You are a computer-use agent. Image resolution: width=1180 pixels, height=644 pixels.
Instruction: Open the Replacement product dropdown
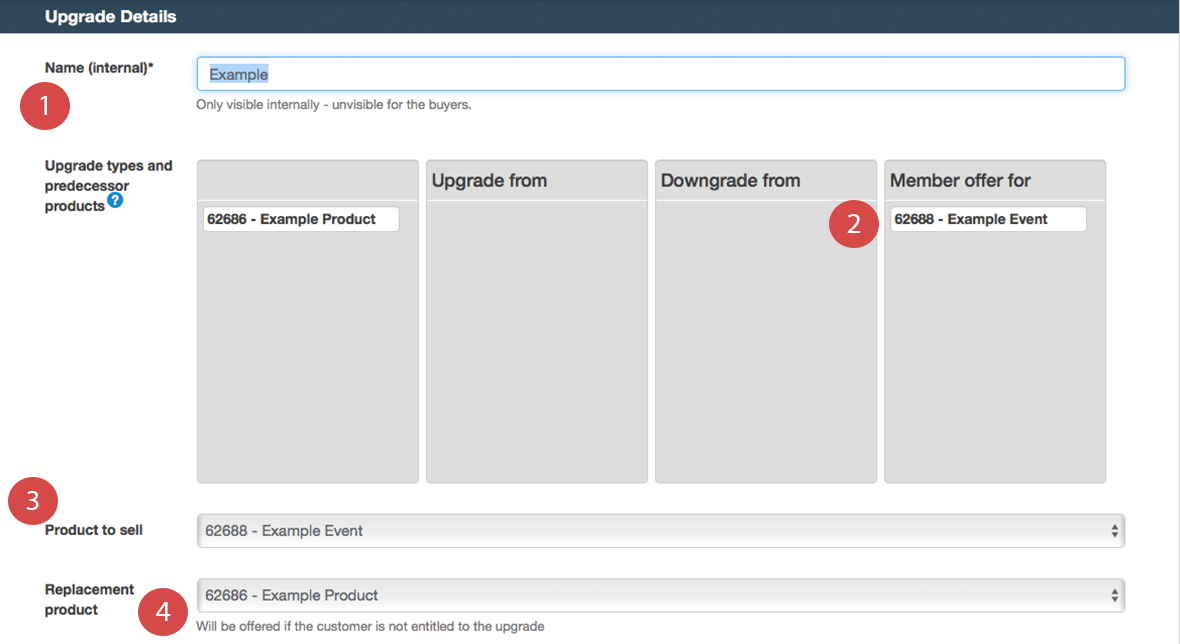660,595
